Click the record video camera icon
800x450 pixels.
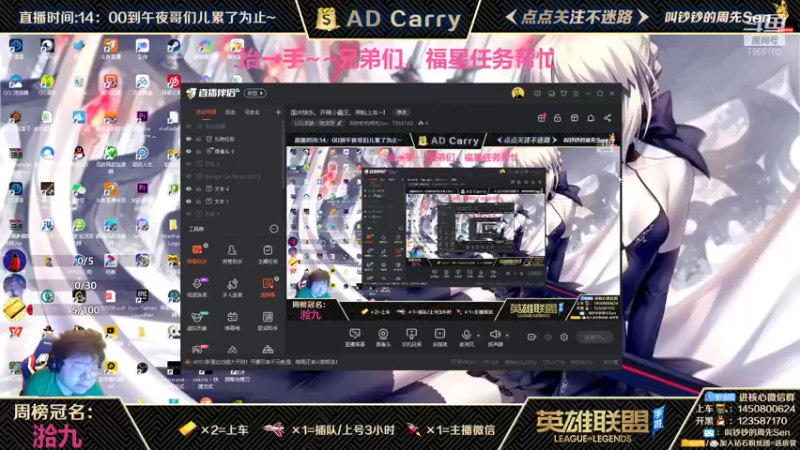531,337
